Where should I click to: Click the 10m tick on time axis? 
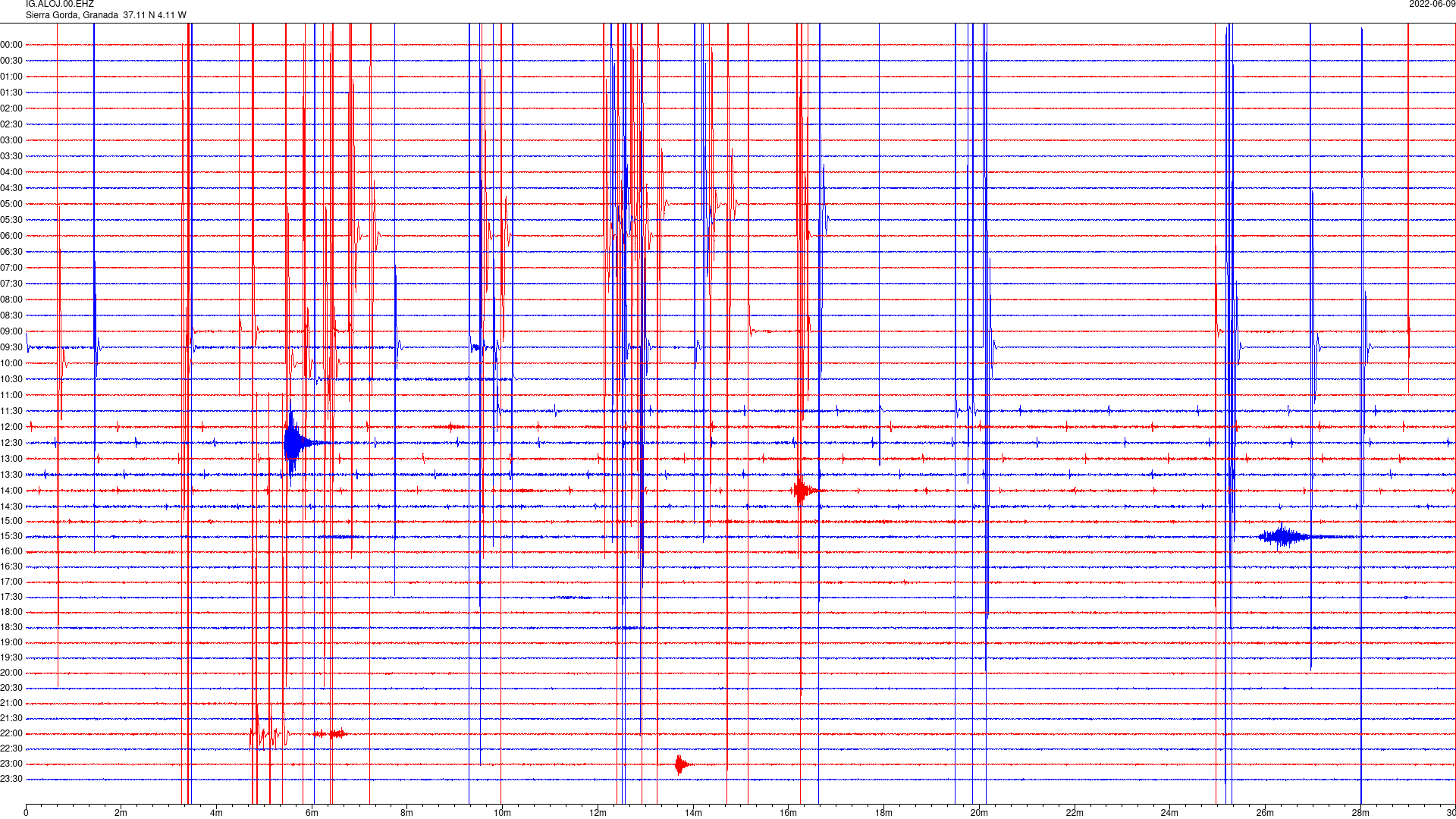tap(502, 813)
